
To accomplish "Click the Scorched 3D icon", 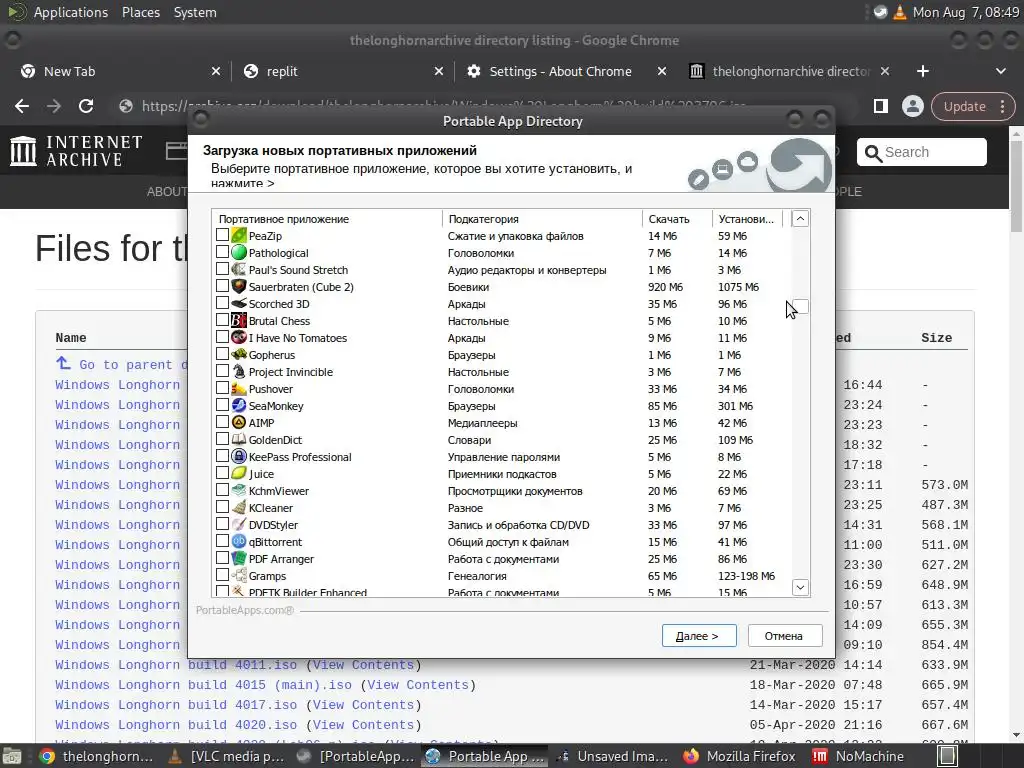I will [239, 303].
